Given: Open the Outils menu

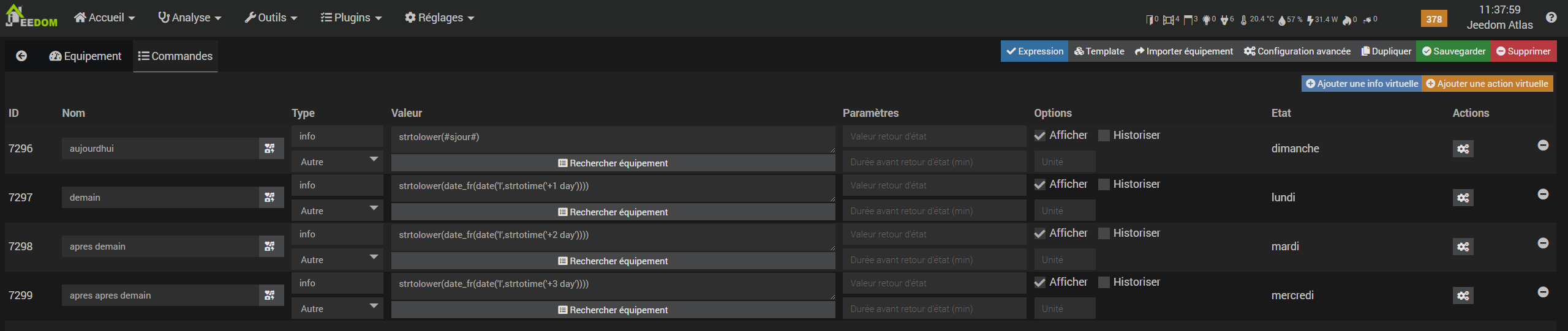Looking at the screenshot, I should [271, 18].
